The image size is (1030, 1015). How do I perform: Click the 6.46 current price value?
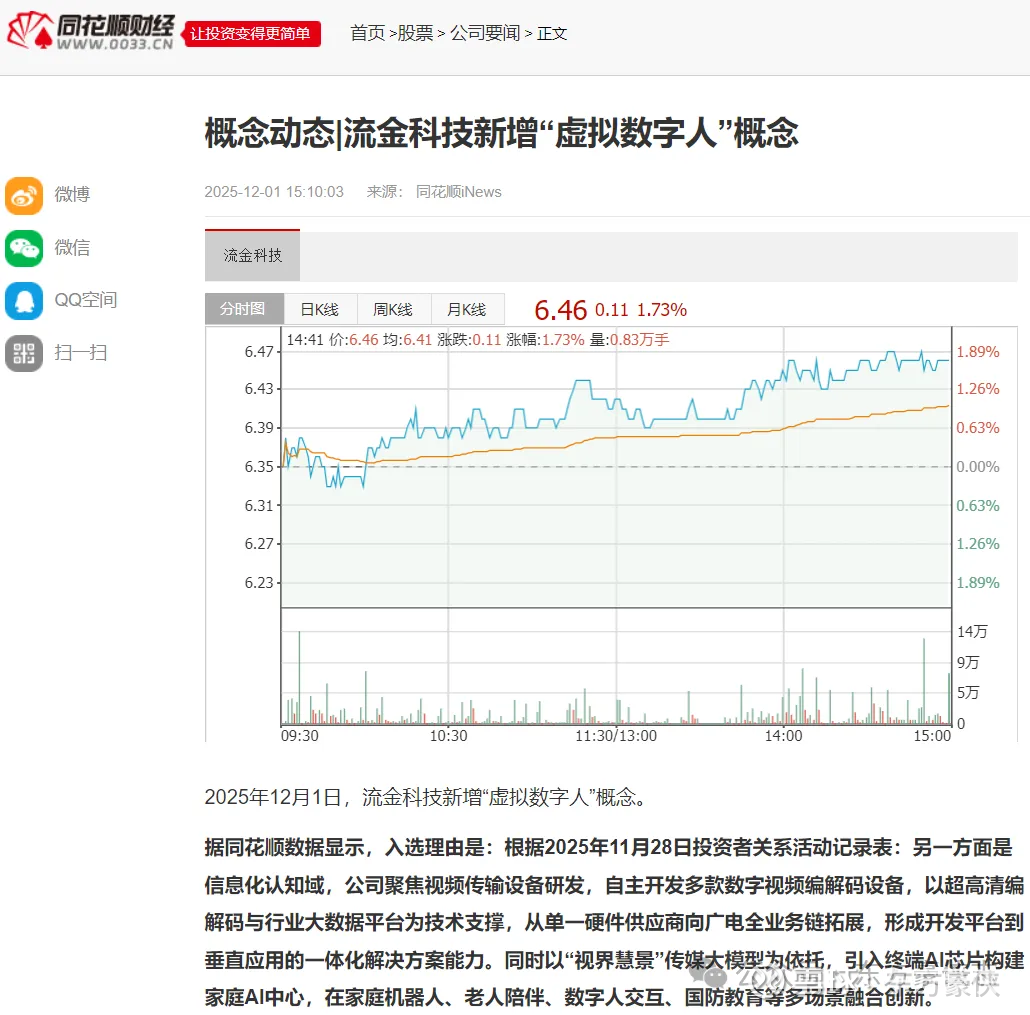pyautogui.click(x=560, y=310)
